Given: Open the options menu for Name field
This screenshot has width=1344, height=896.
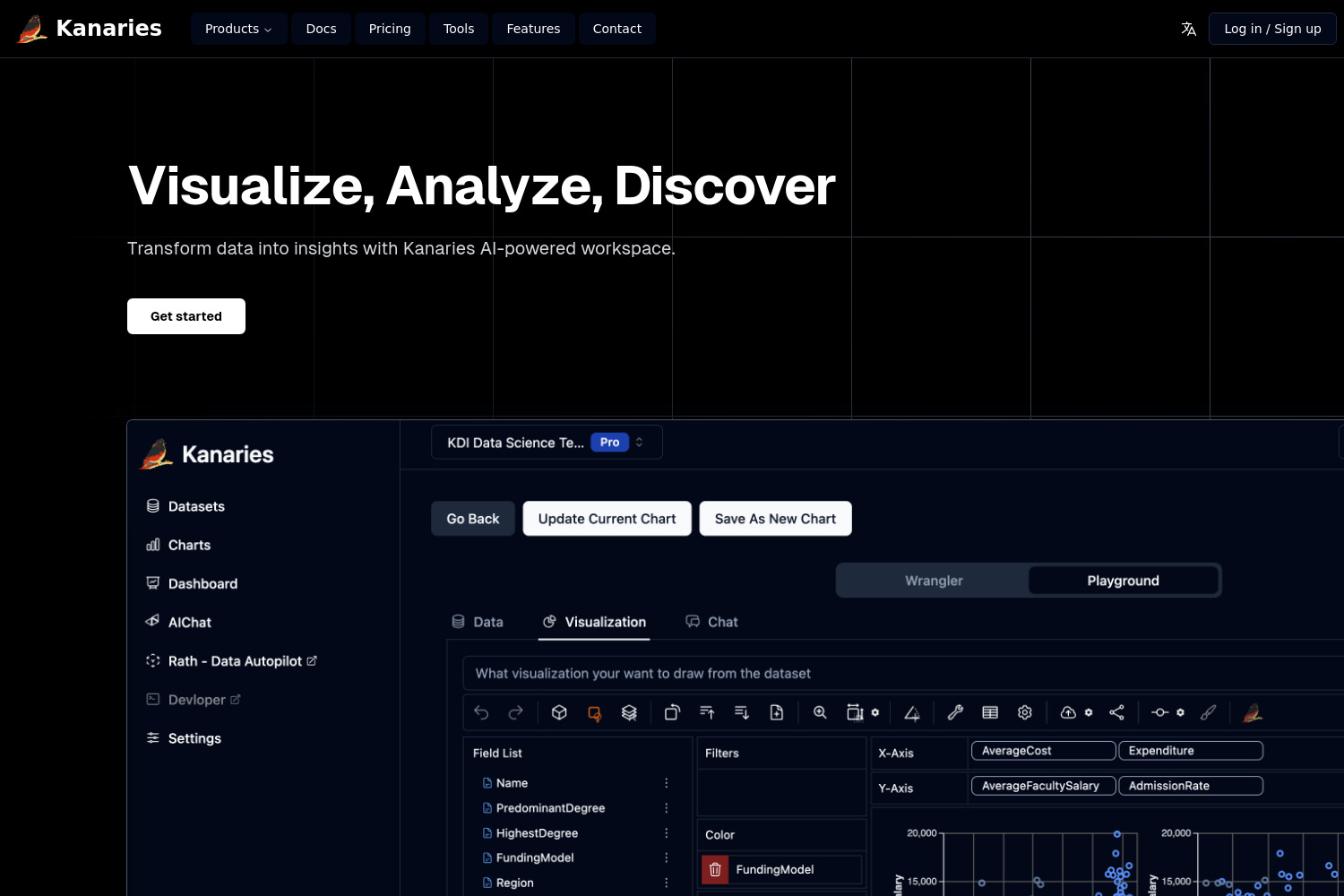Looking at the screenshot, I should [x=667, y=783].
